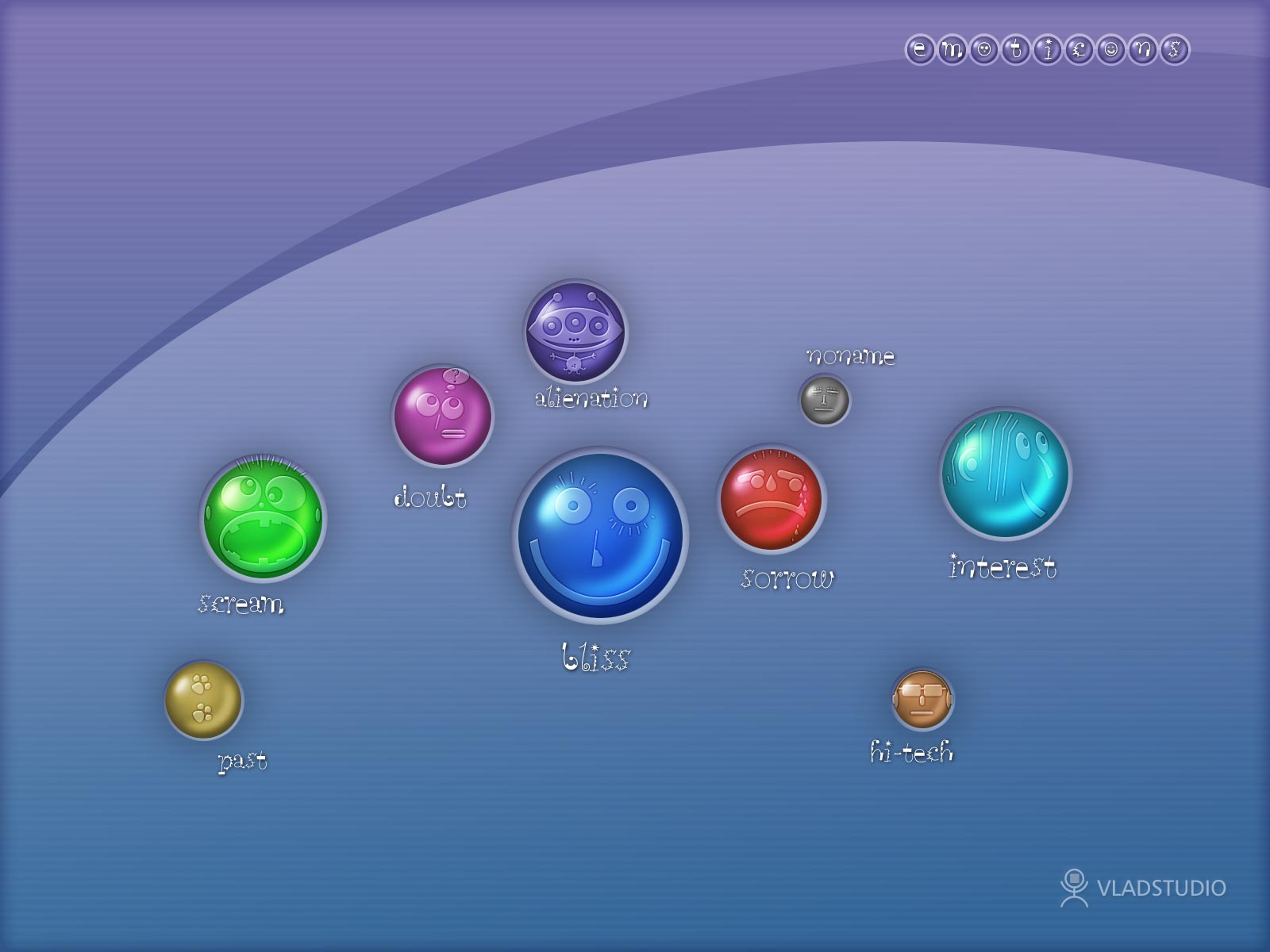Select the "sorrow" text label

pos(787,578)
